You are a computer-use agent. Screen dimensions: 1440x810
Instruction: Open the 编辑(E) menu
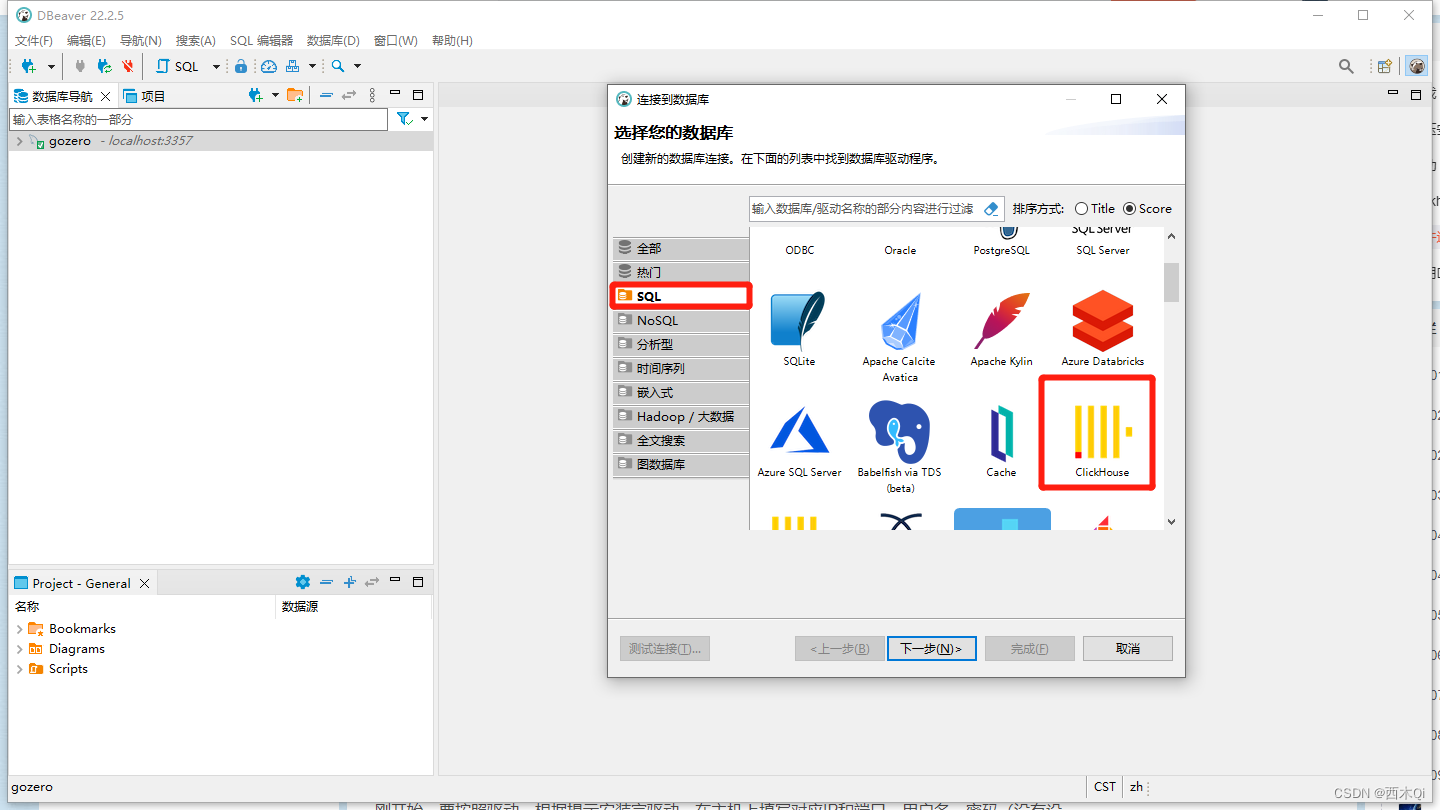pyautogui.click(x=86, y=40)
